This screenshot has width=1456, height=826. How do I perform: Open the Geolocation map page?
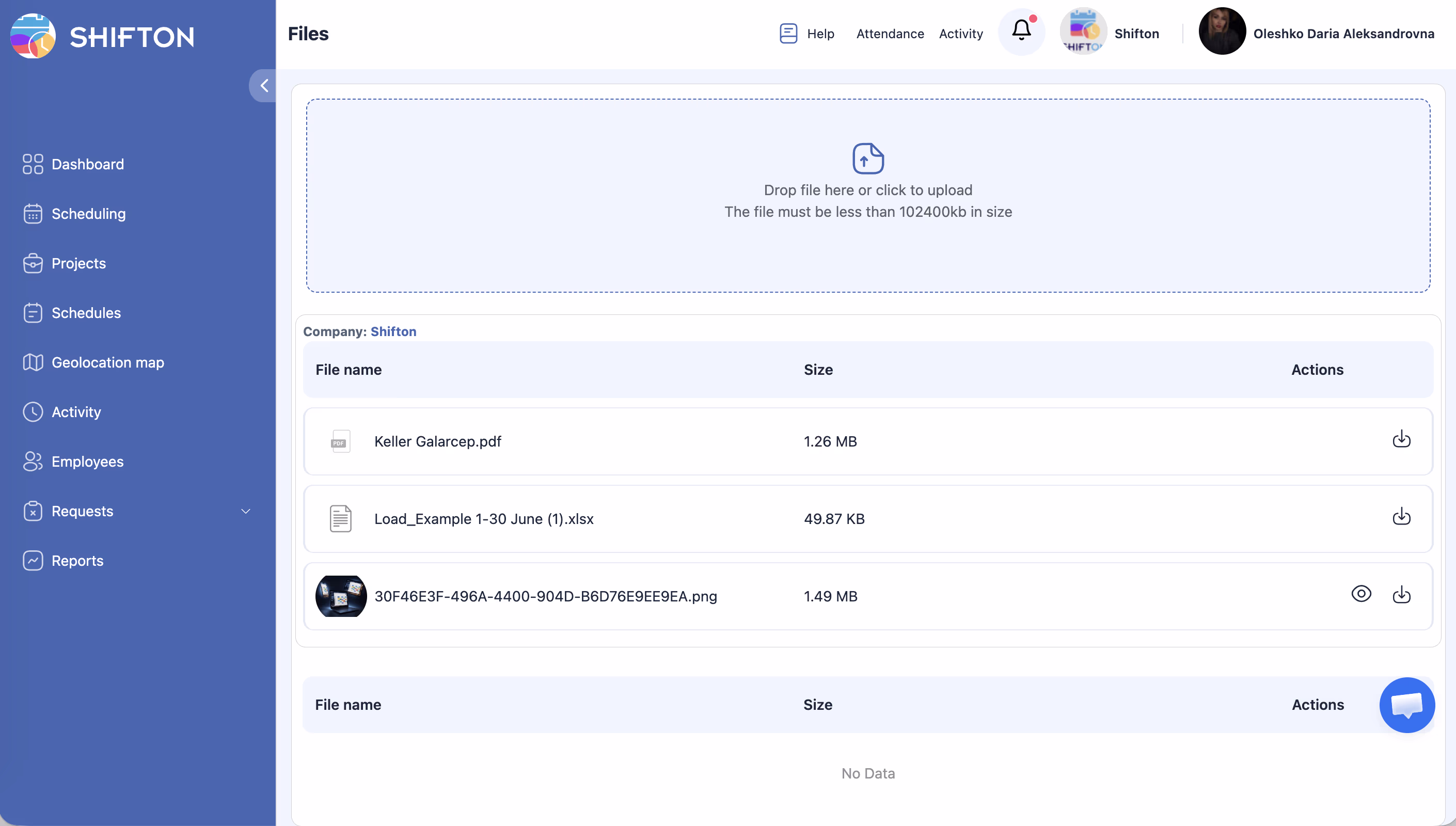108,362
